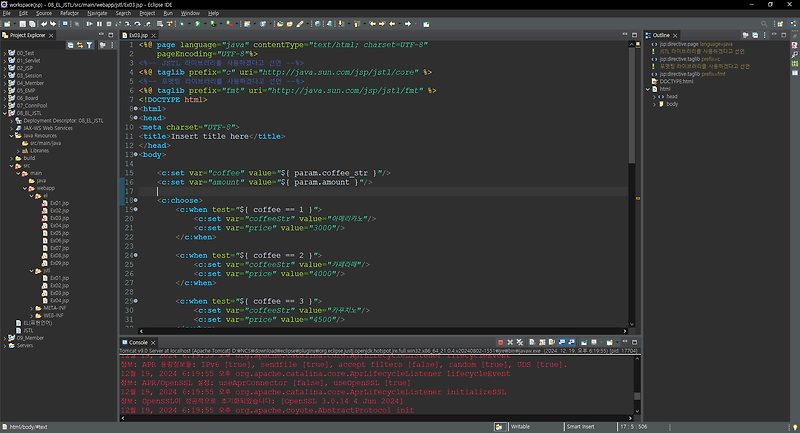Collapse the 08_EL_JSTL project node
The height and width of the screenshot is (433, 800).
pos(5,113)
